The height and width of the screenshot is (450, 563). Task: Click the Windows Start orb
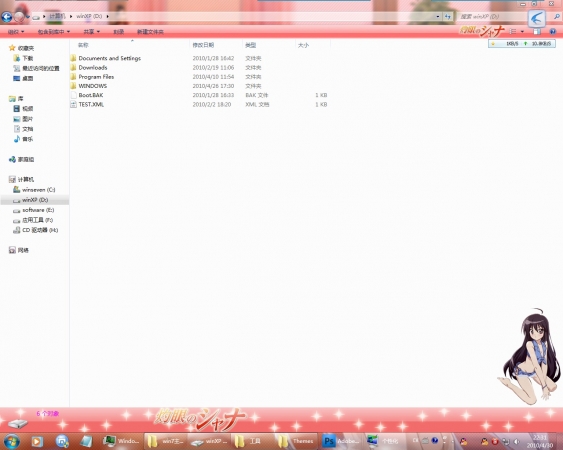pyautogui.click(x=11, y=441)
